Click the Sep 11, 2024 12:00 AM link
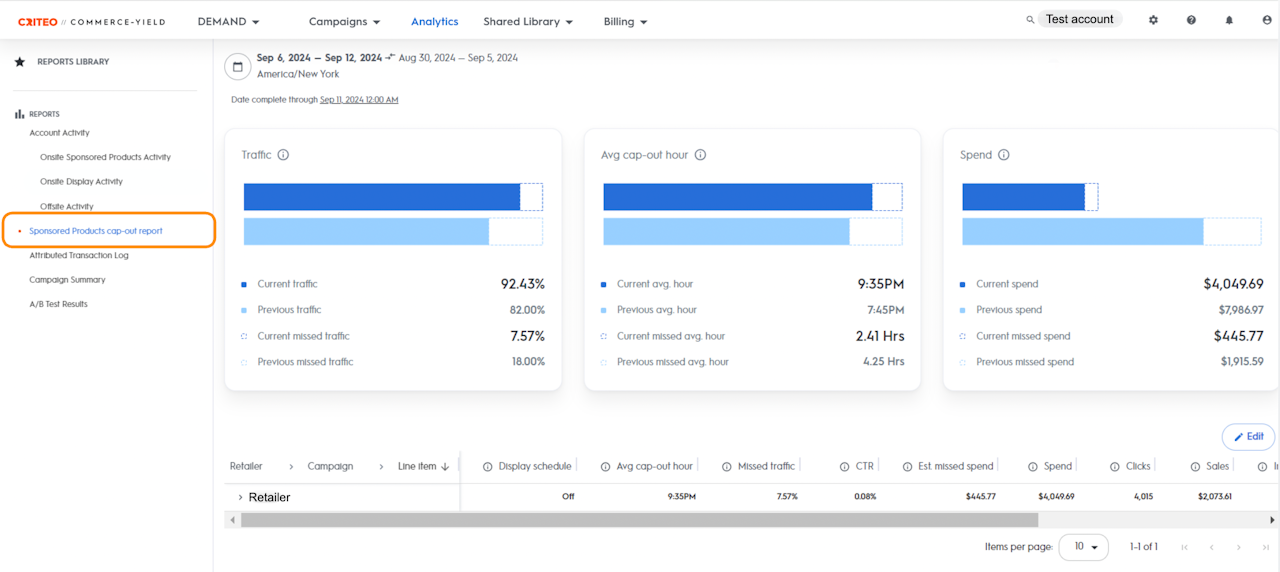 coord(359,100)
